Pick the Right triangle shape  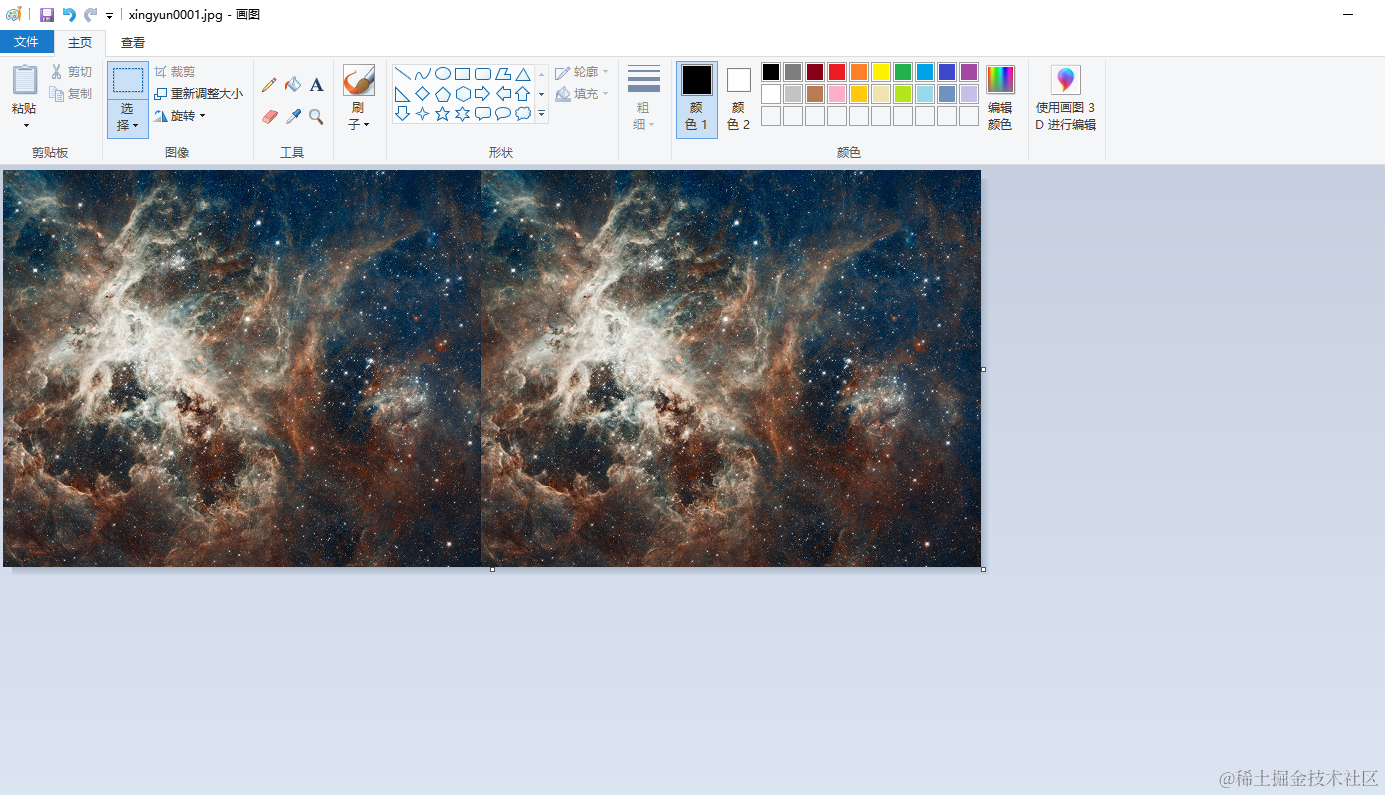click(402, 94)
